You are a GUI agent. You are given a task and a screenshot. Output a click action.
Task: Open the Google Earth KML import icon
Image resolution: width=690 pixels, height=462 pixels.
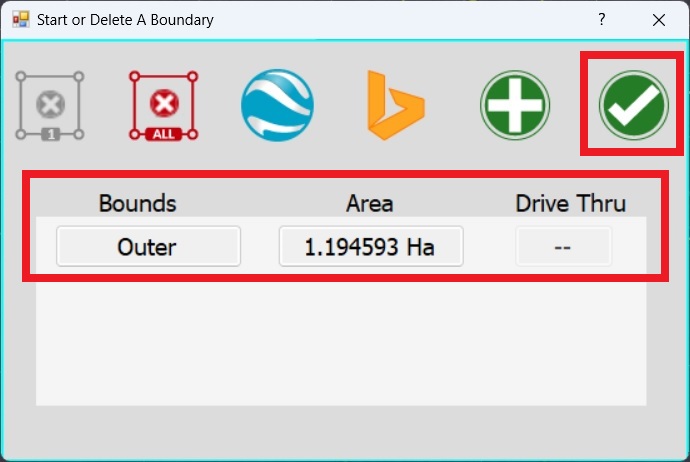[x=277, y=105]
